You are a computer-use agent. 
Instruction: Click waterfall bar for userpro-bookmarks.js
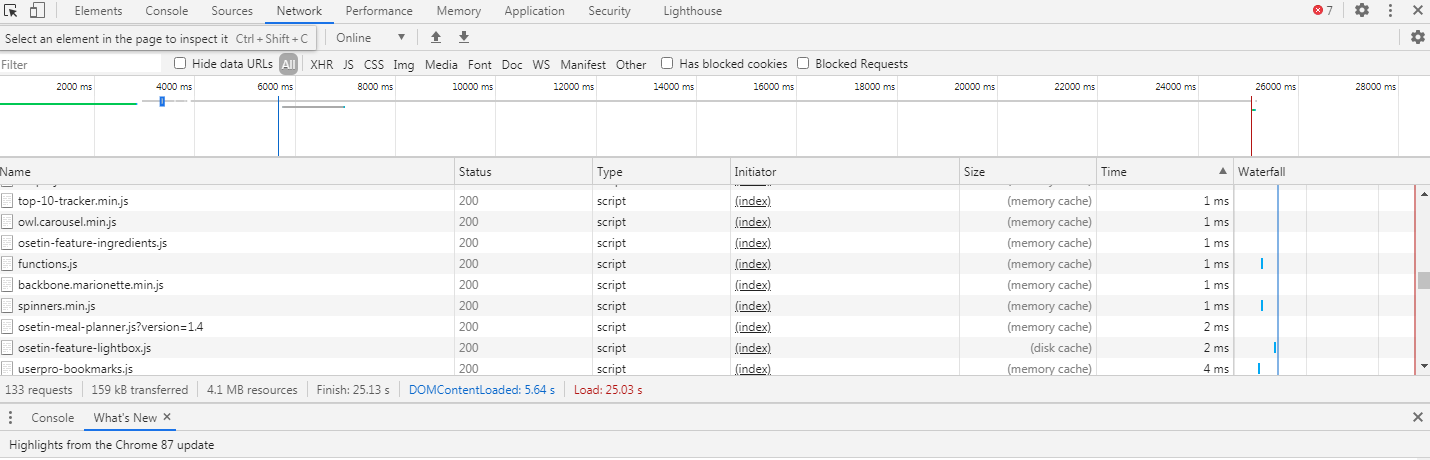click(1259, 368)
